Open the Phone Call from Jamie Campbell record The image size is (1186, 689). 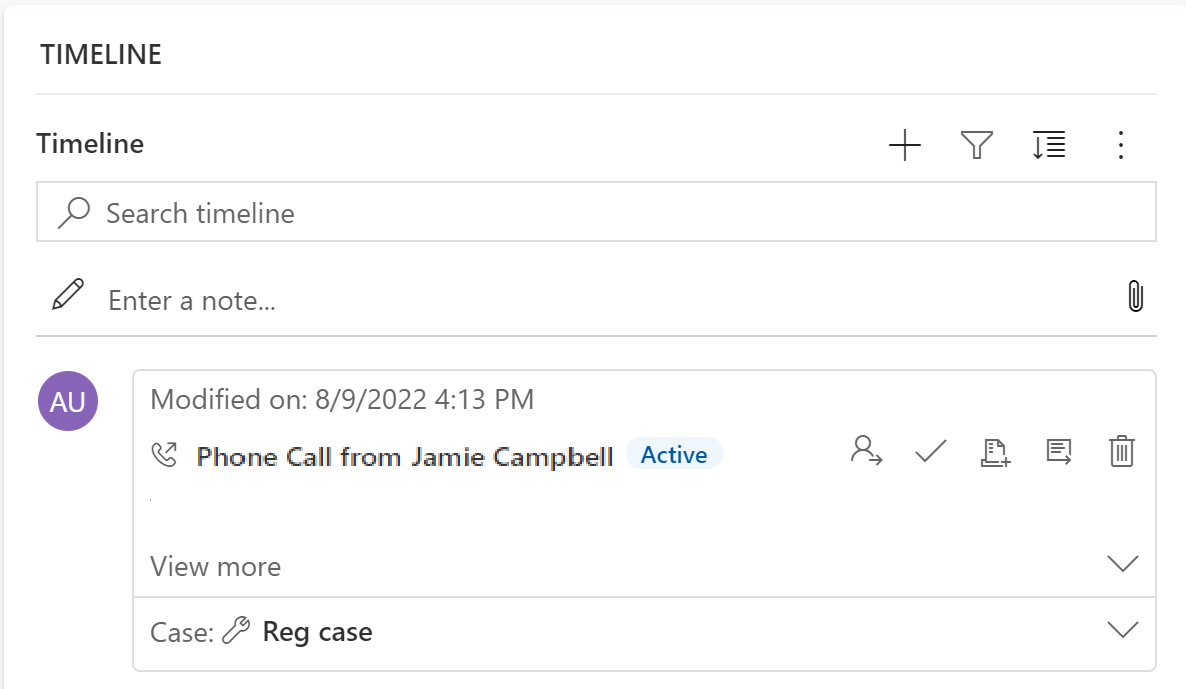pos(404,456)
